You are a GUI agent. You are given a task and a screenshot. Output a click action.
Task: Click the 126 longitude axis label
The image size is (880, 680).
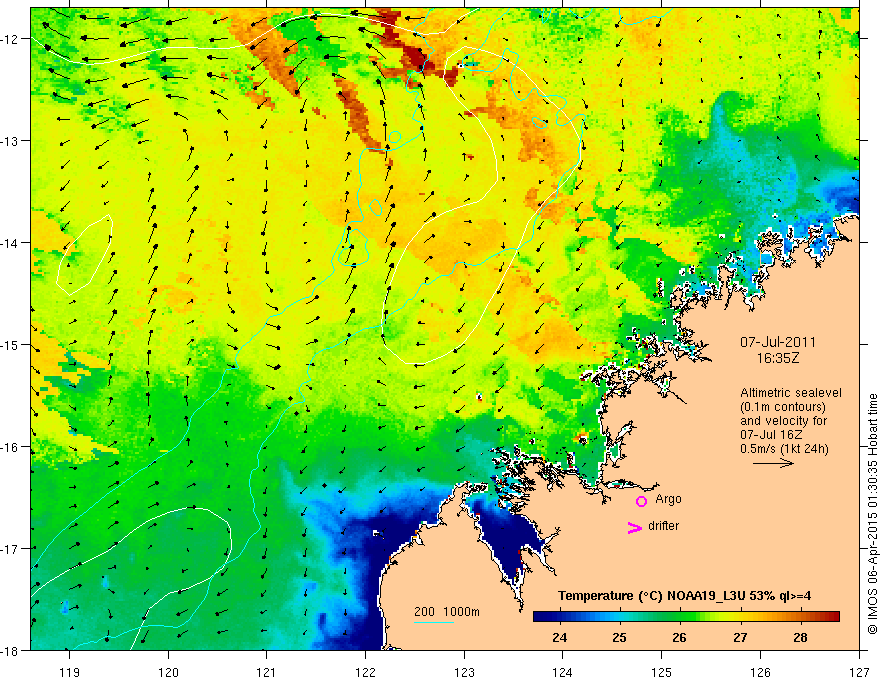(x=760, y=672)
